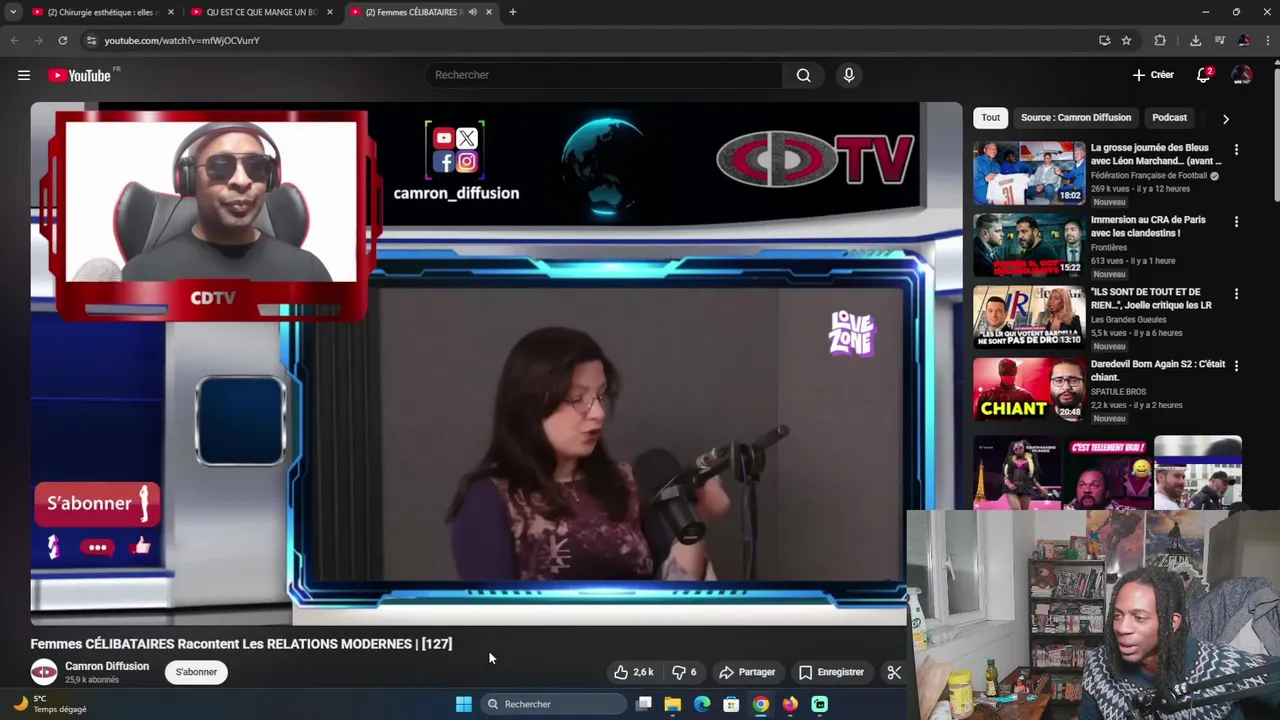1280x720 pixels.
Task: Dislike the video (thumbs down 6)
Action: (684, 672)
